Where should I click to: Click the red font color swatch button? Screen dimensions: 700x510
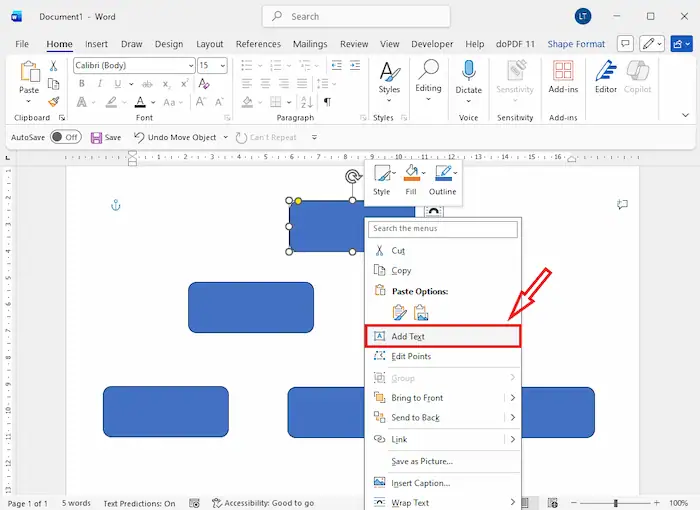pyautogui.click(x=141, y=102)
